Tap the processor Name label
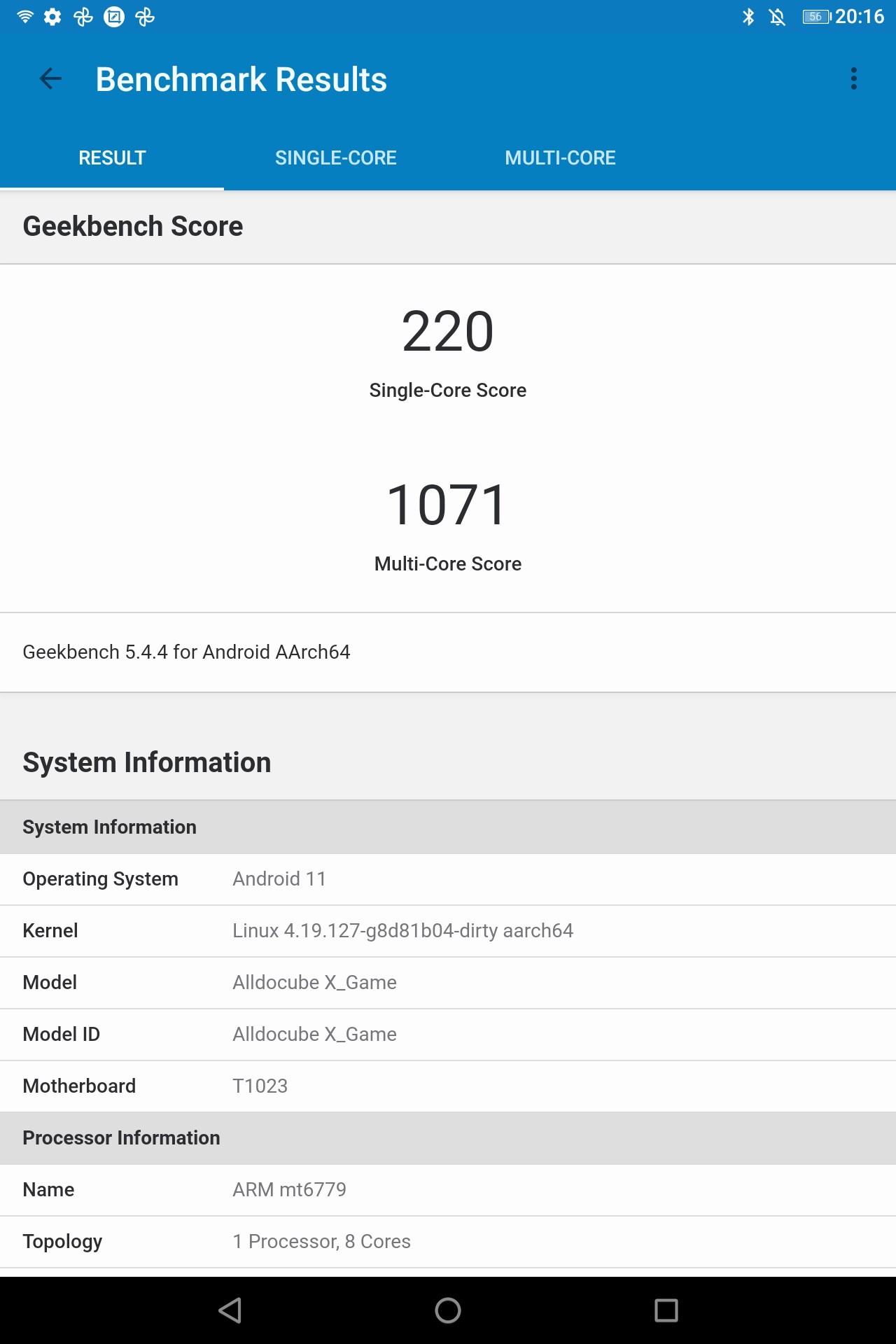This screenshot has width=896, height=1344. click(x=48, y=1190)
